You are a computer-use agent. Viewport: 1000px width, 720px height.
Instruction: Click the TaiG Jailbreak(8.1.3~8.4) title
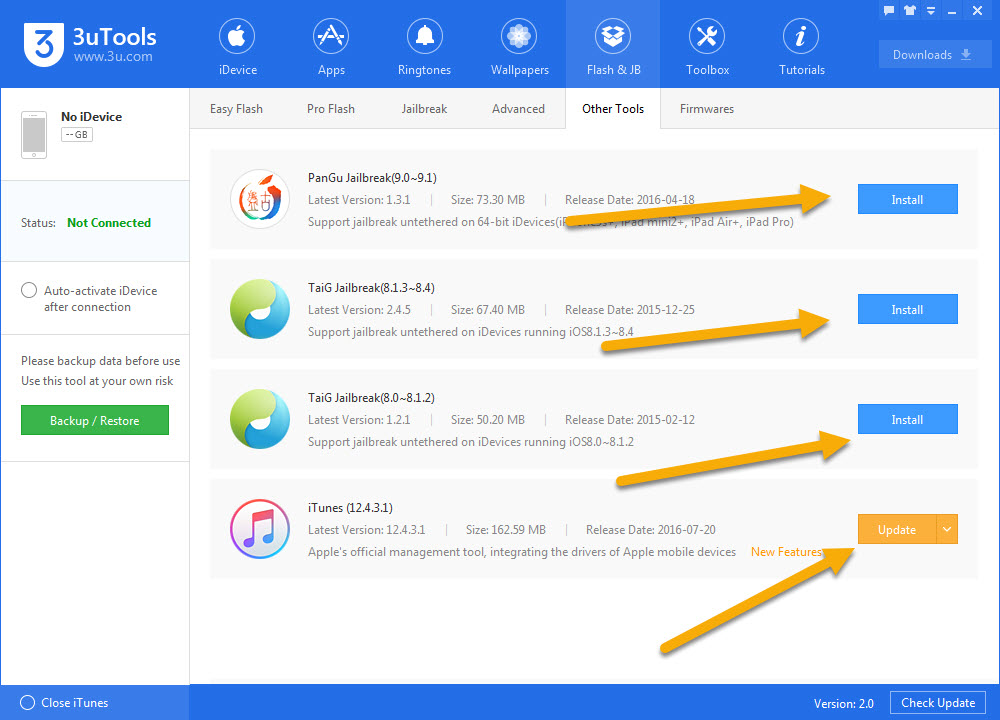click(371, 288)
